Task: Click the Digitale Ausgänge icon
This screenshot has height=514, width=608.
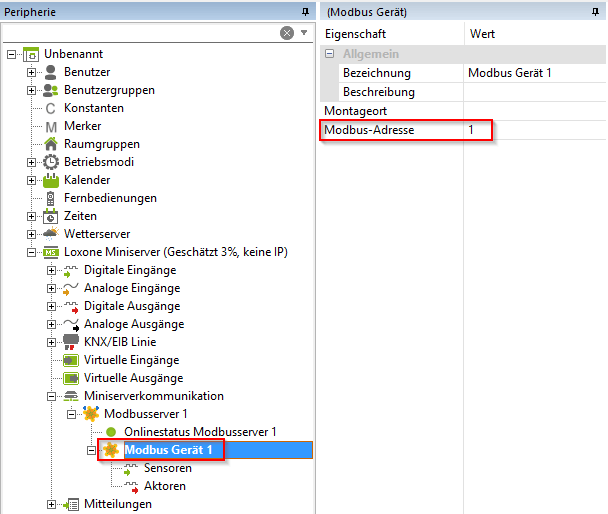Action: point(71,307)
